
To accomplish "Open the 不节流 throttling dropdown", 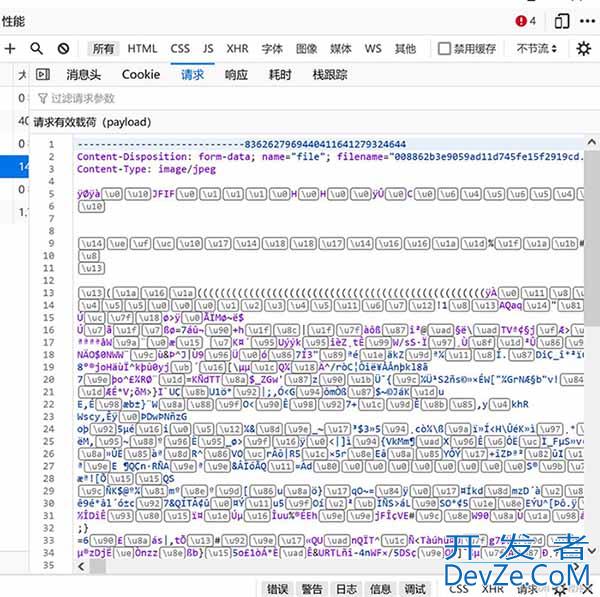I will tap(536, 49).
